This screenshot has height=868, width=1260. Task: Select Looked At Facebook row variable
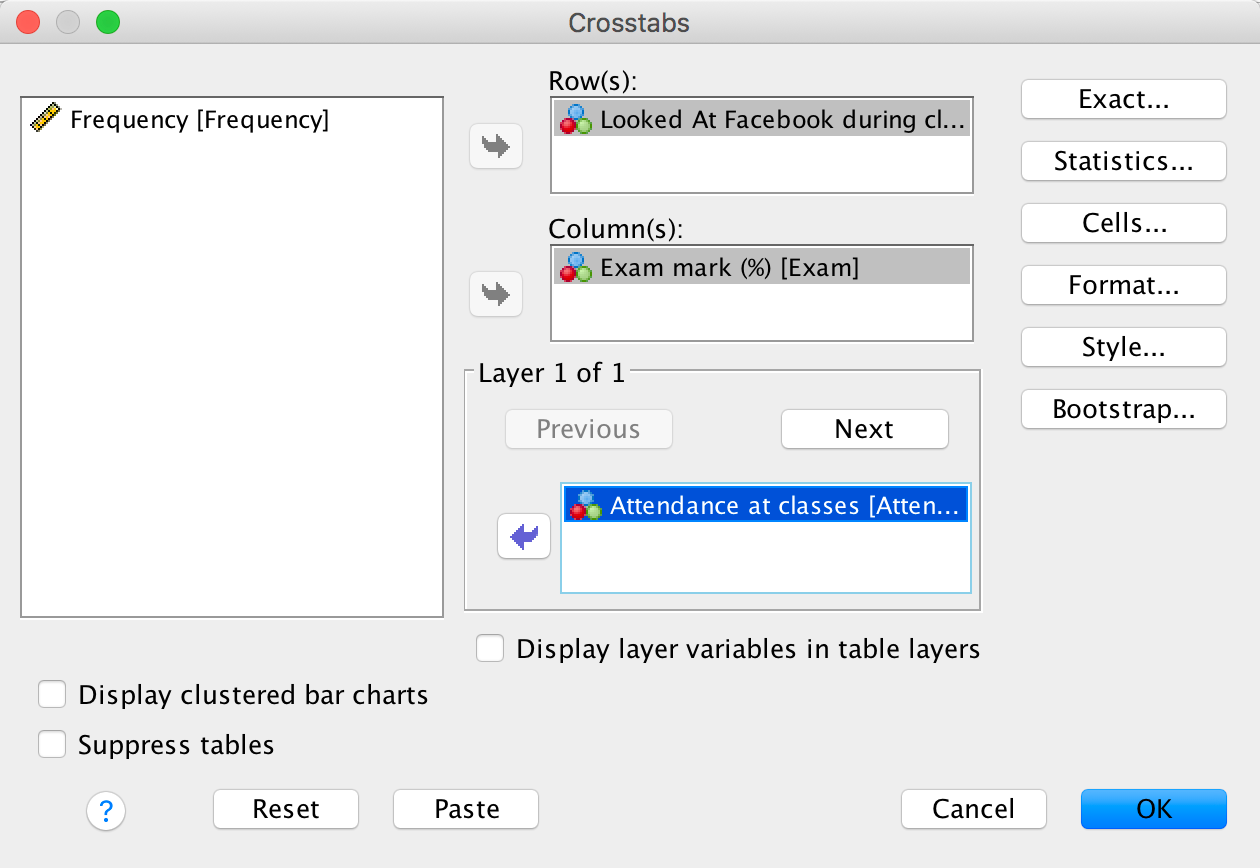point(783,120)
